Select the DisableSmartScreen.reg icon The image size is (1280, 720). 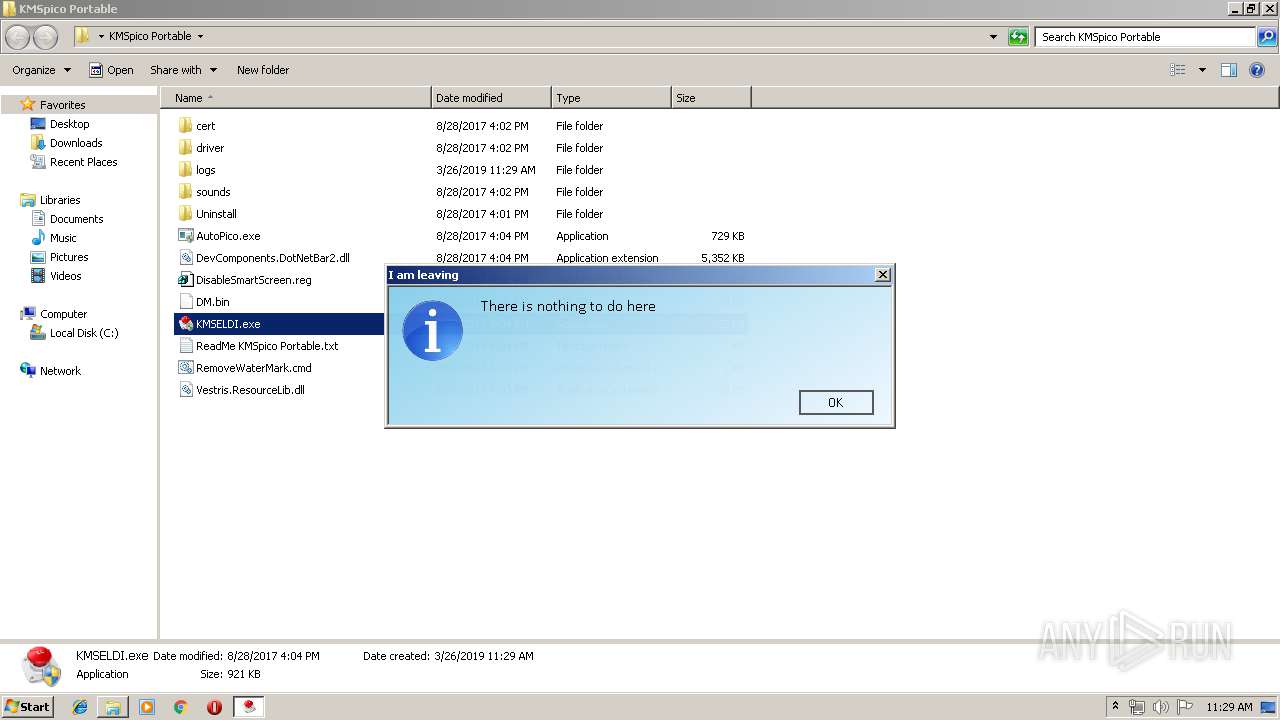(185, 280)
